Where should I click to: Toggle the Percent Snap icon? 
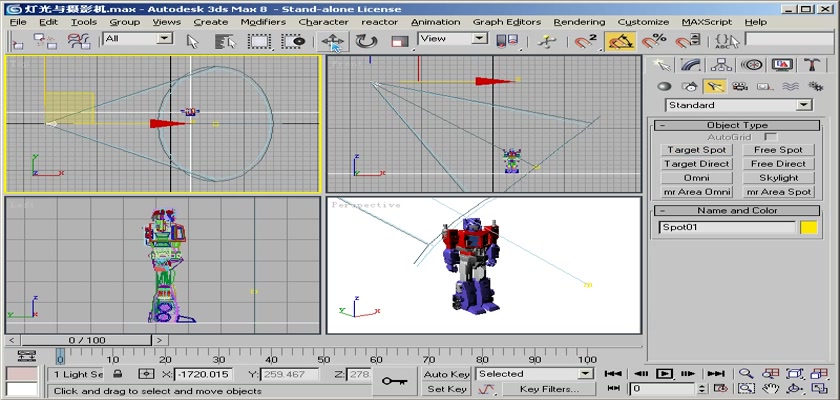(654, 41)
